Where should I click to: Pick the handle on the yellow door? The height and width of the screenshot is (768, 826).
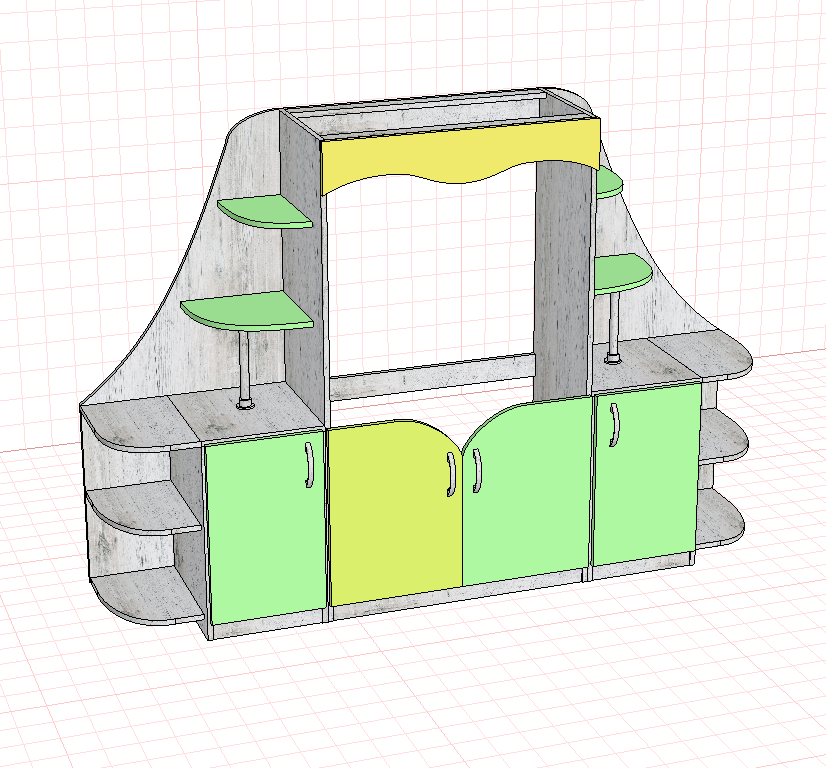coord(451,474)
